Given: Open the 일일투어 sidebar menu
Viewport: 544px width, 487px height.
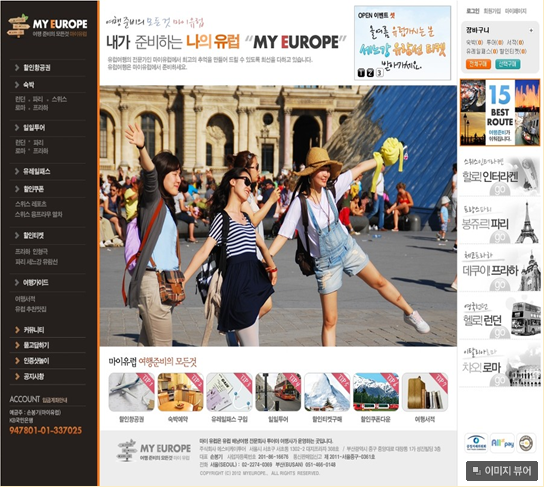Looking at the screenshot, I should coord(34,128).
